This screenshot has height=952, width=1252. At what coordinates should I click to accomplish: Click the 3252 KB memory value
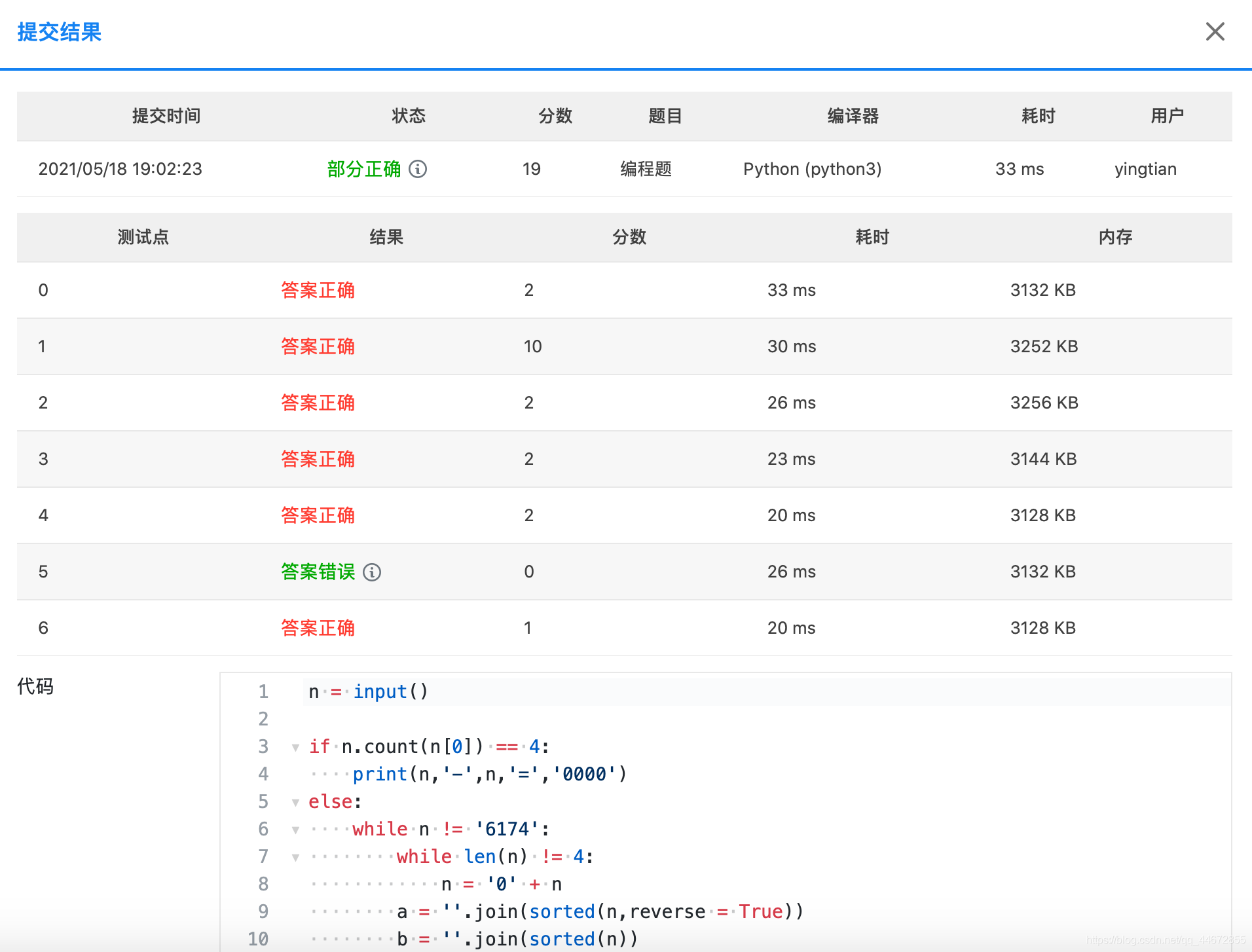pyautogui.click(x=1044, y=346)
